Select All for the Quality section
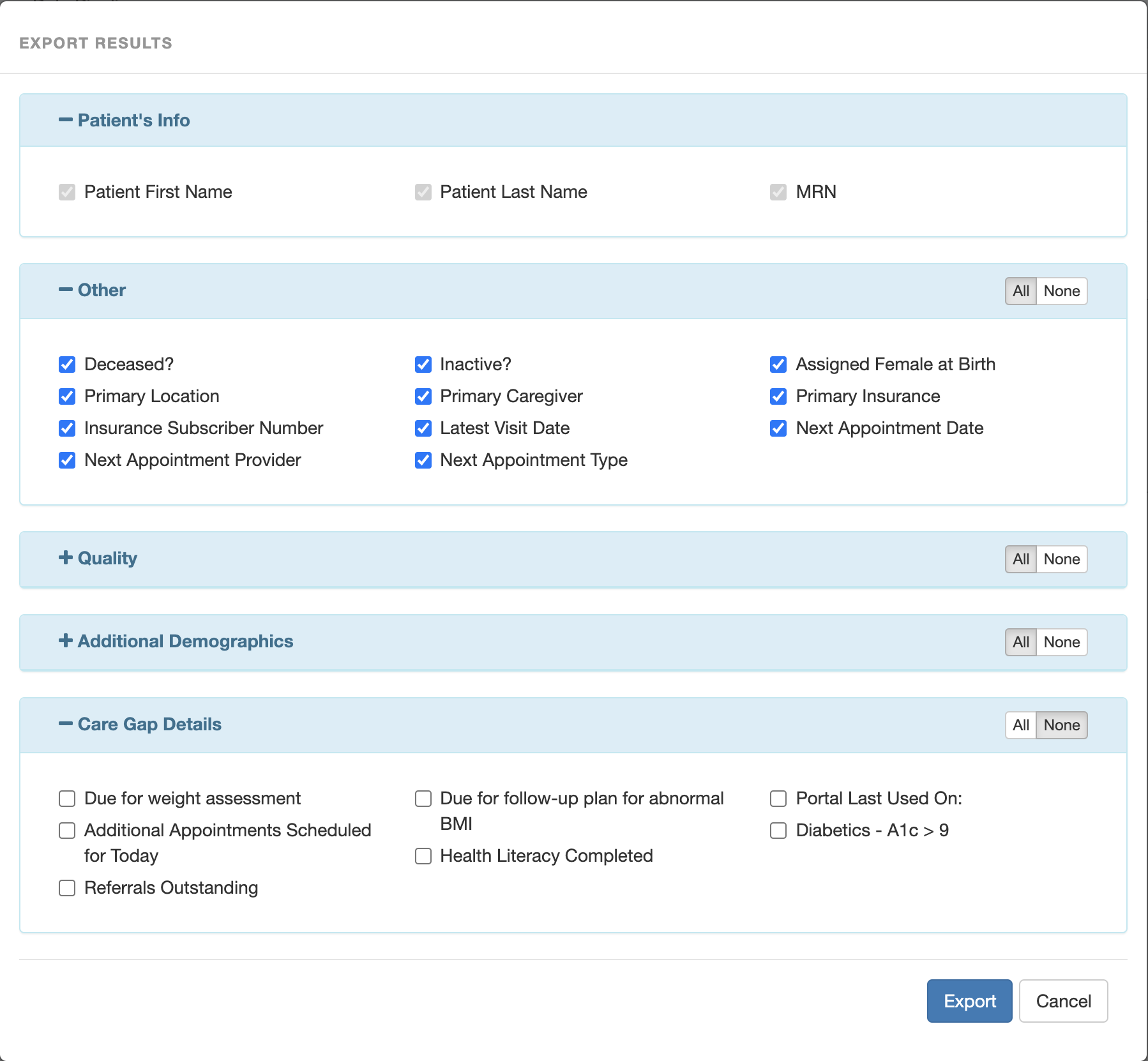 pos(1020,559)
